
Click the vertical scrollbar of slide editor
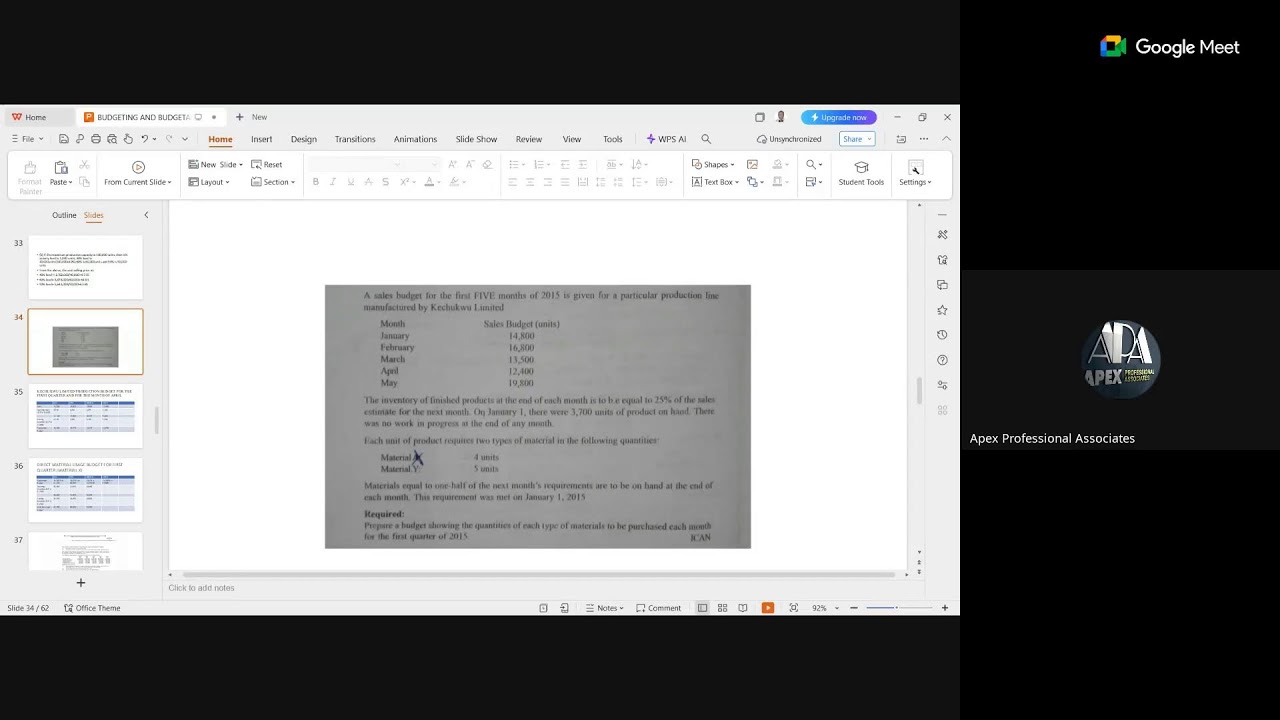click(x=919, y=391)
